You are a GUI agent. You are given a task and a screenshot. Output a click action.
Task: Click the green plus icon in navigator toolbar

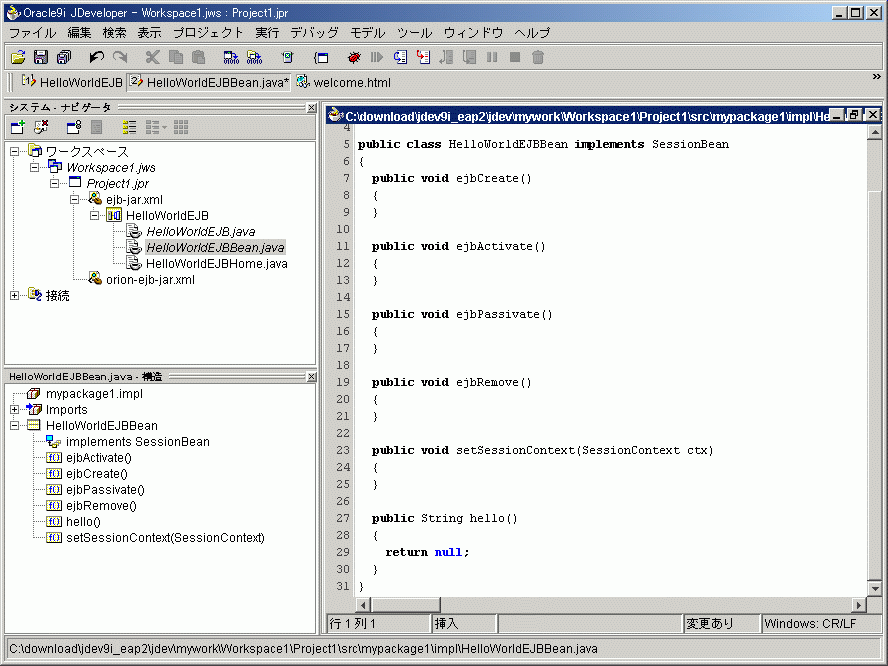(17, 127)
